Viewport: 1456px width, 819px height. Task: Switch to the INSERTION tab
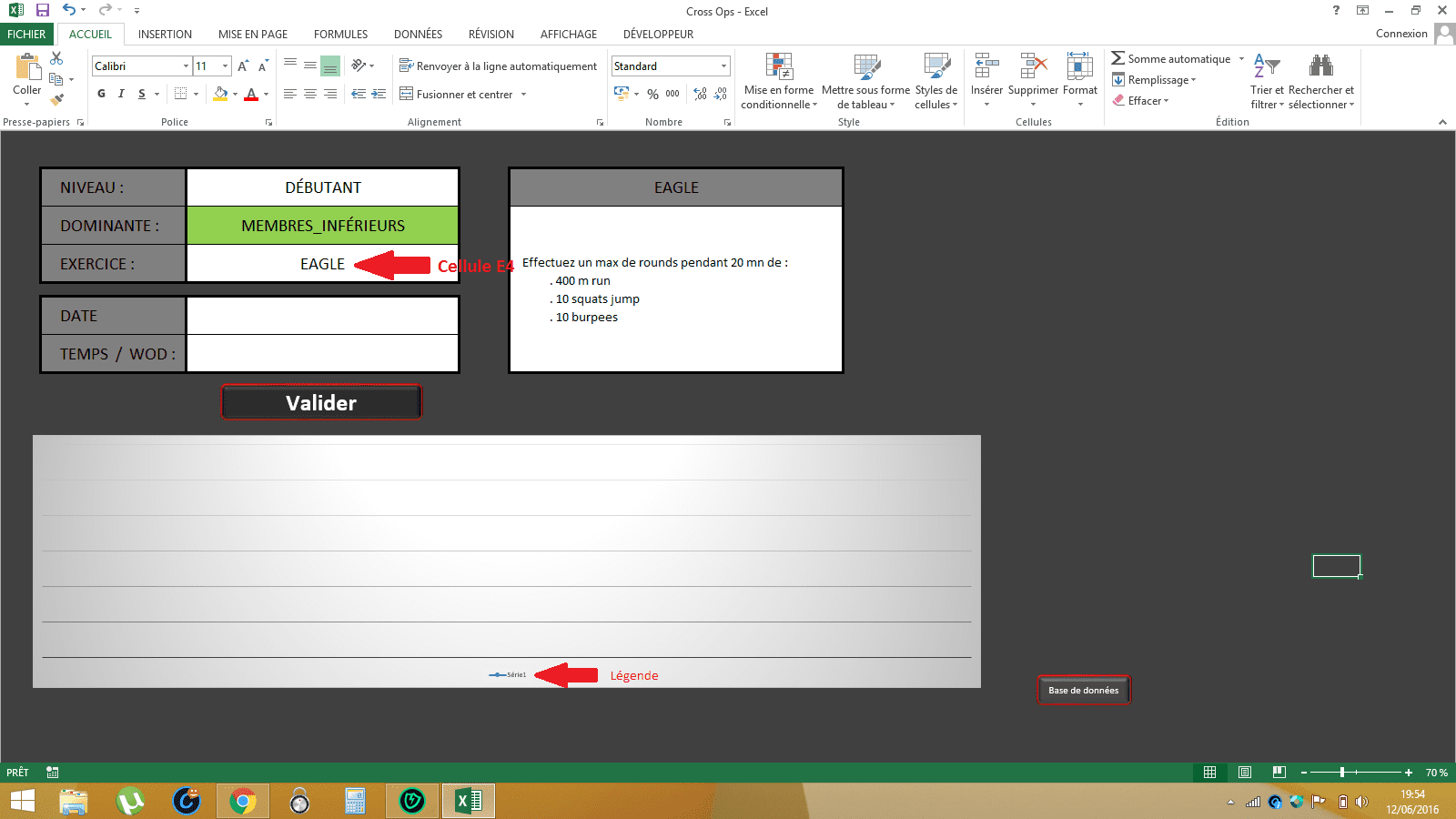165,35
